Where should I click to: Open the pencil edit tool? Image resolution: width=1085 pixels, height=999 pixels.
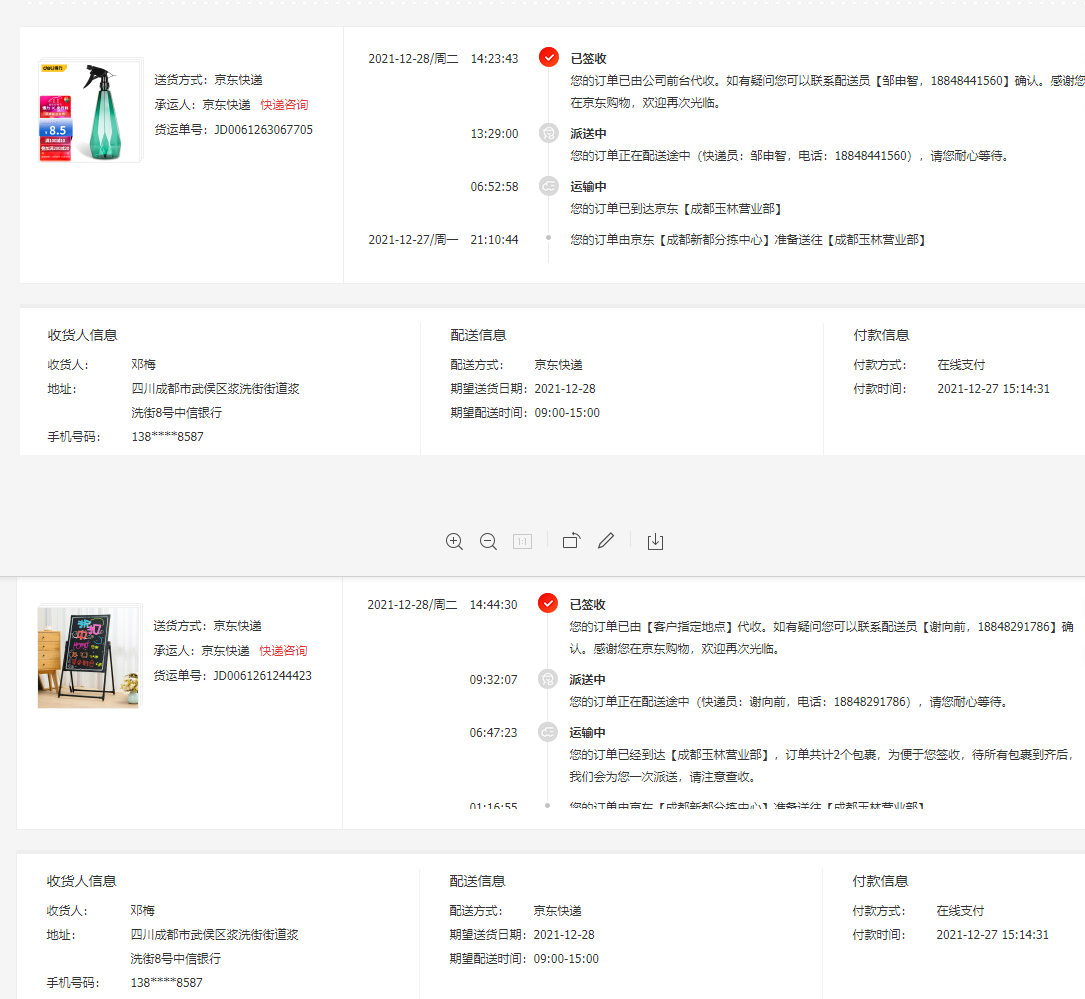(x=606, y=540)
